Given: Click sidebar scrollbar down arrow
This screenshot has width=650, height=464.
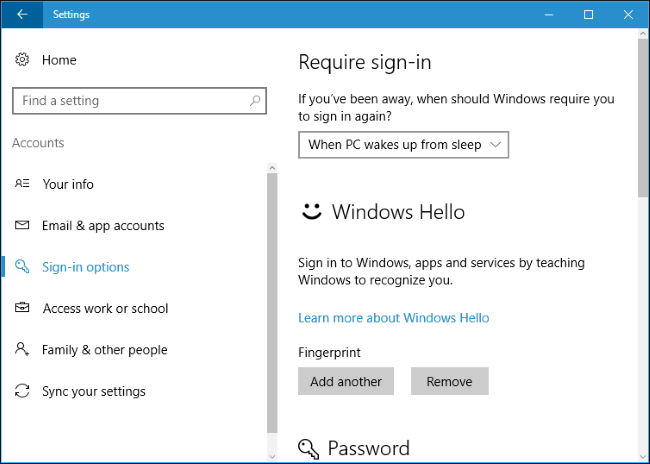Looking at the screenshot, I should tap(272, 457).
